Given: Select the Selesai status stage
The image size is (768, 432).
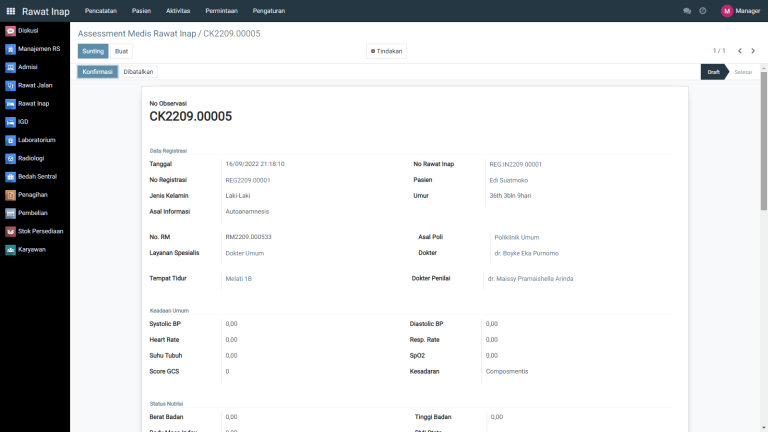Looking at the screenshot, I should click(743, 72).
